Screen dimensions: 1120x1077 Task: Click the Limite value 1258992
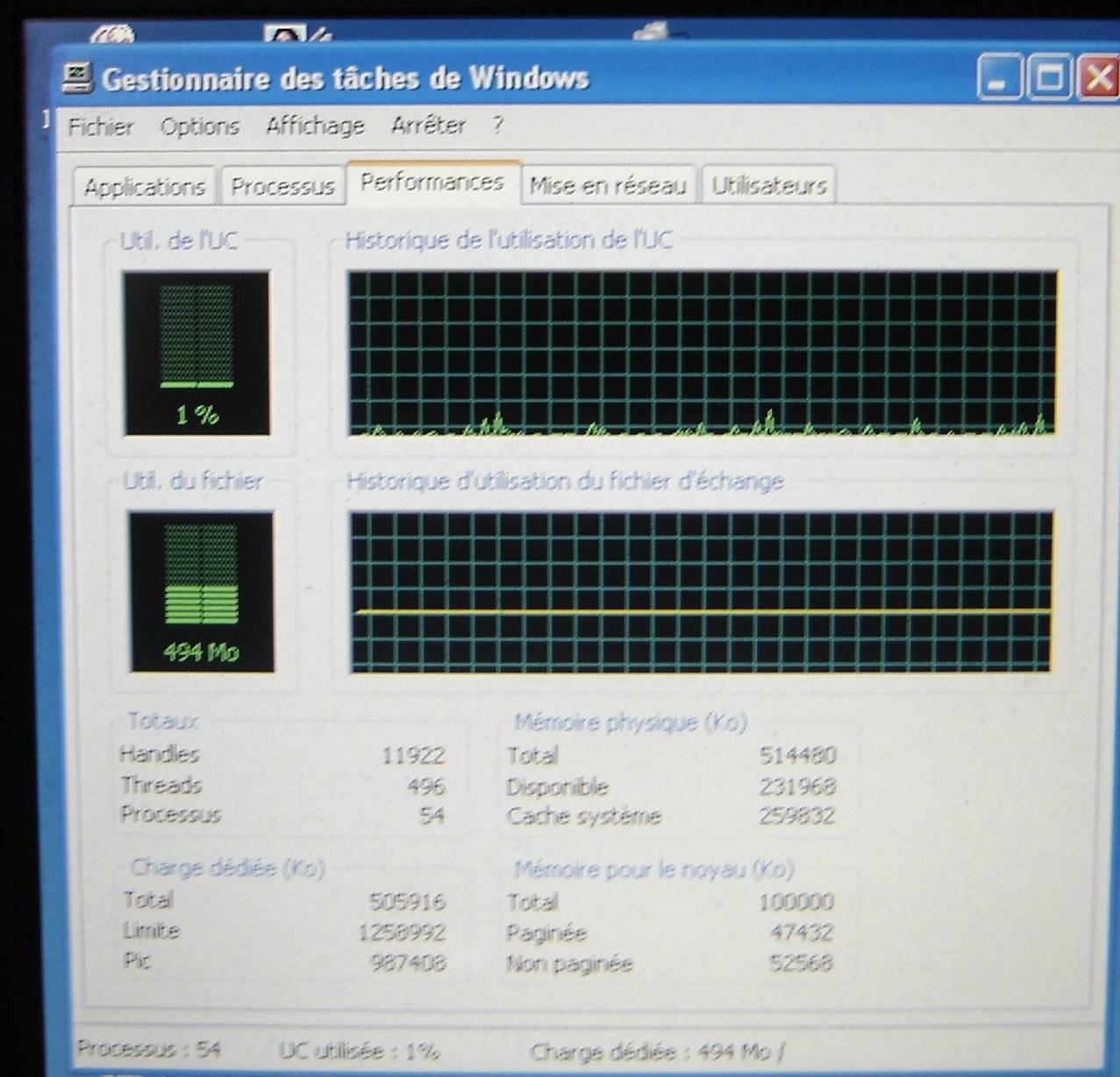click(402, 931)
